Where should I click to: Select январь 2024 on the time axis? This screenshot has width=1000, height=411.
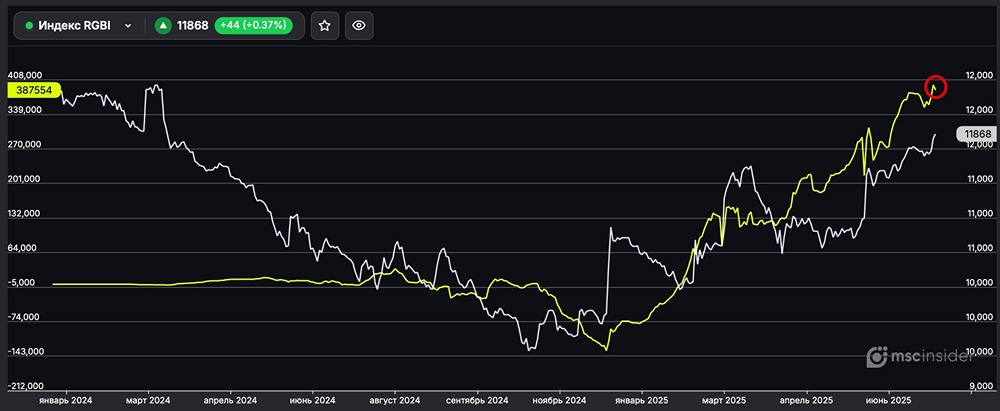65,401
